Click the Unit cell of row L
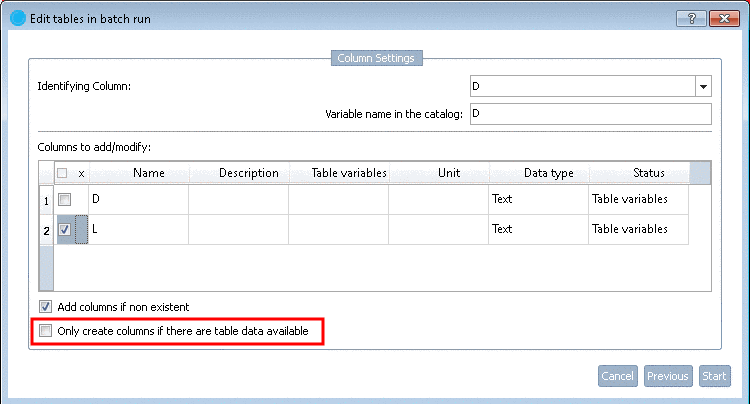The image size is (750, 404). 438,229
